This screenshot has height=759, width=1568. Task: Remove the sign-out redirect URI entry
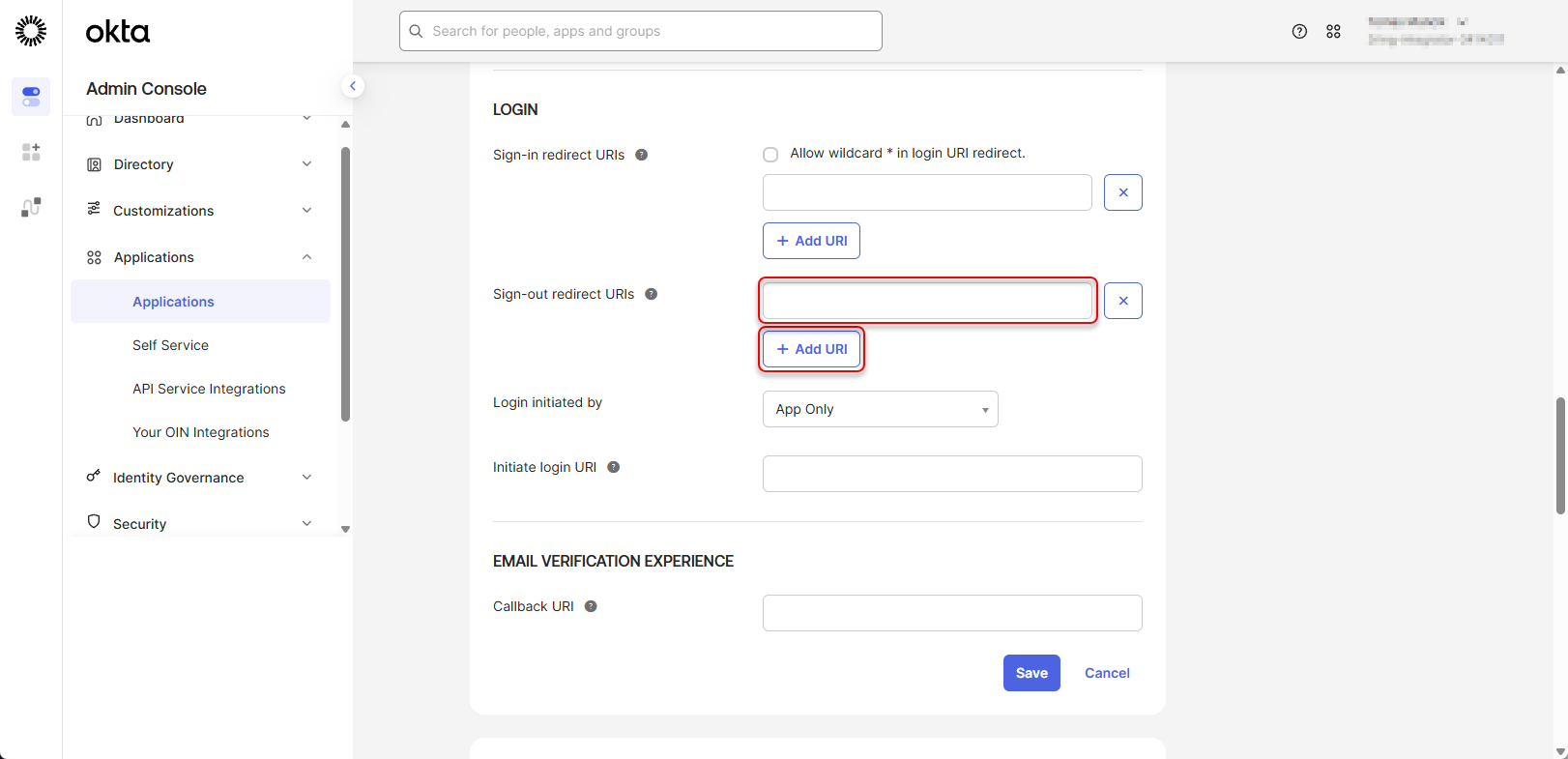[1122, 301]
